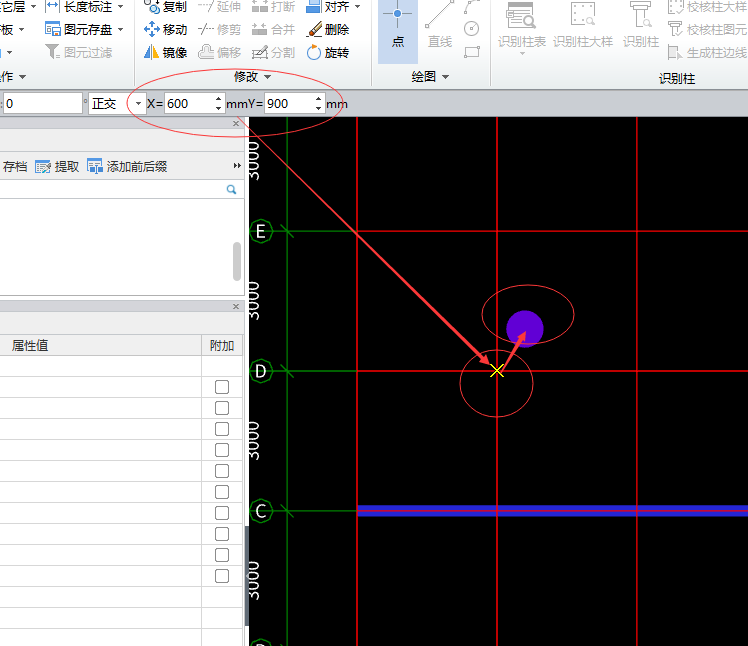Tick the first 附加 checkbox
The height and width of the screenshot is (646, 748).
coord(222,387)
